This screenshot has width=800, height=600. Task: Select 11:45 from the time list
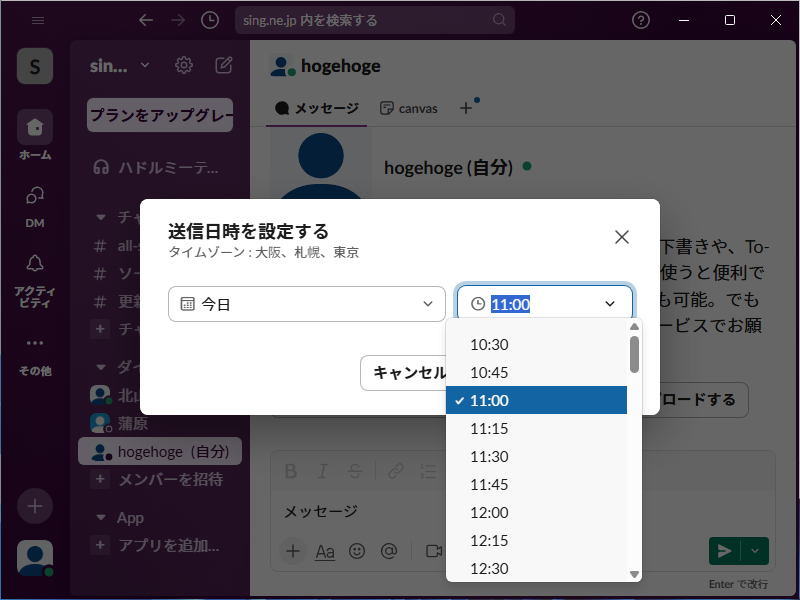536,485
